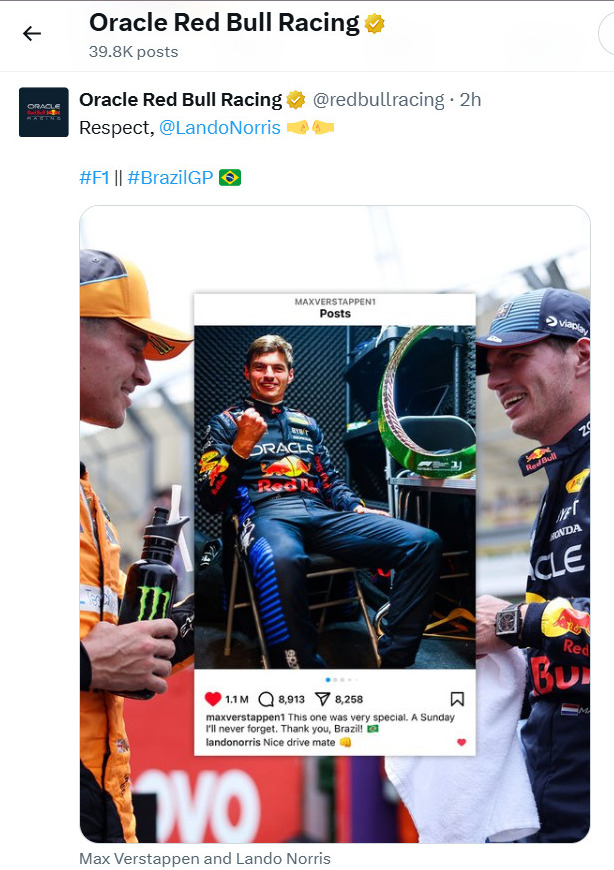Open the #F1 hashtag
Viewport: 614px width, 870px height.
[94, 178]
